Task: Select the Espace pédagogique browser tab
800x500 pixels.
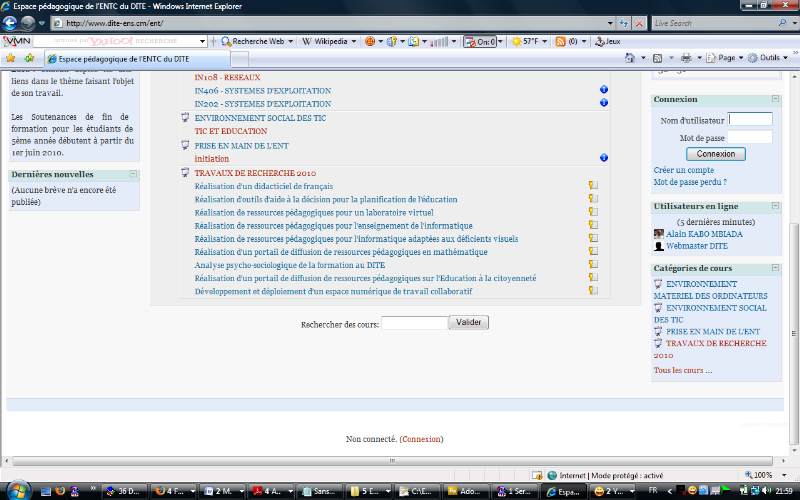Action: point(137,59)
